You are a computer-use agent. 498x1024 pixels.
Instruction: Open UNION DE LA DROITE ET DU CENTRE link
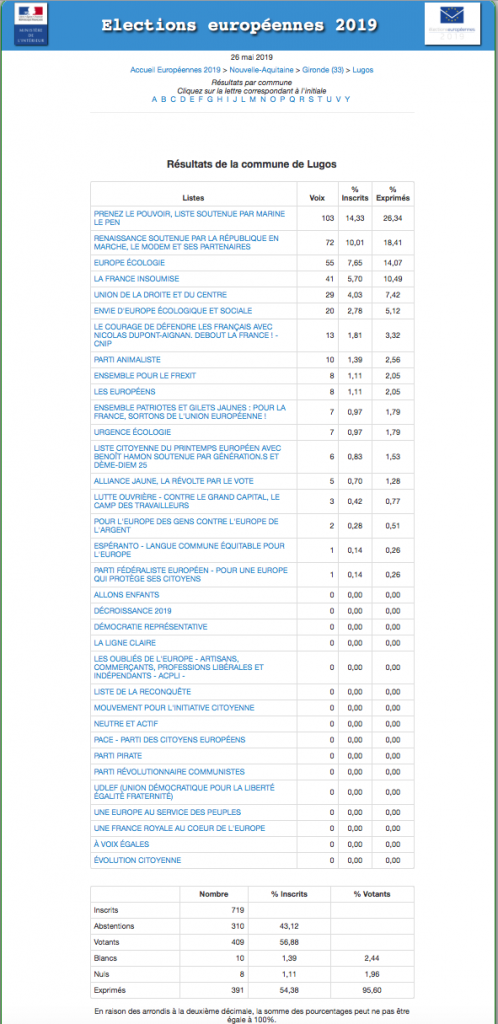click(161, 295)
